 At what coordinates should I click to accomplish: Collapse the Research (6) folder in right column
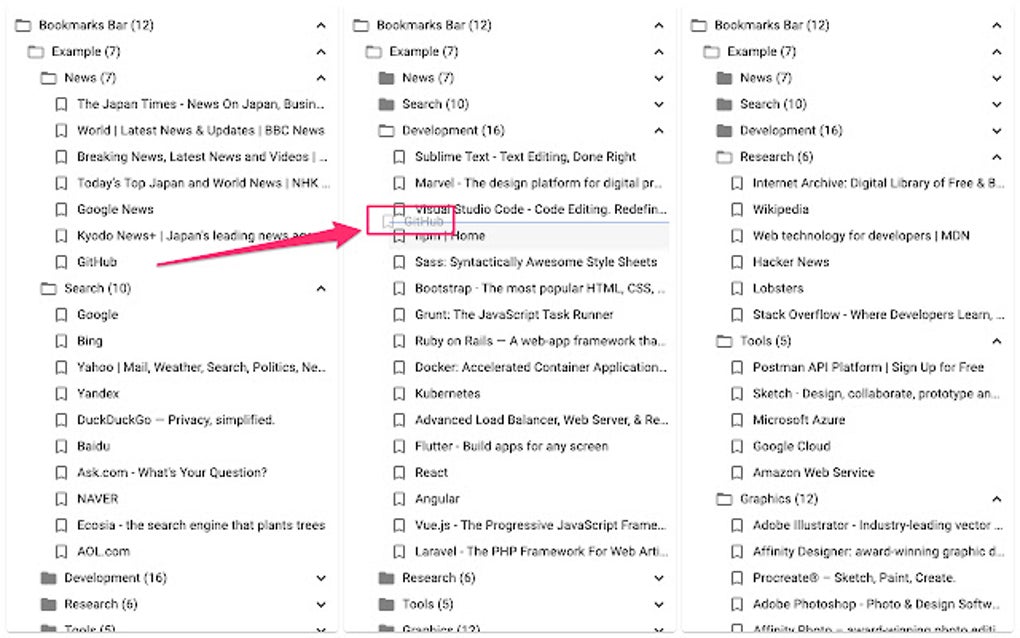pyautogui.click(x=996, y=156)
